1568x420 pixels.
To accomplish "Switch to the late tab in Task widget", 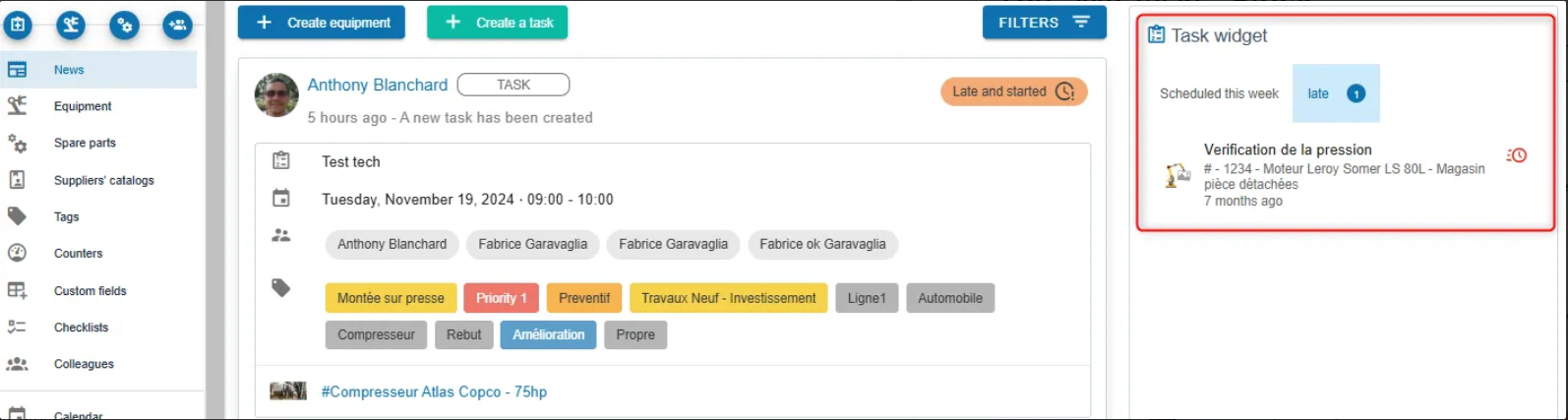I will [1335, 93].
